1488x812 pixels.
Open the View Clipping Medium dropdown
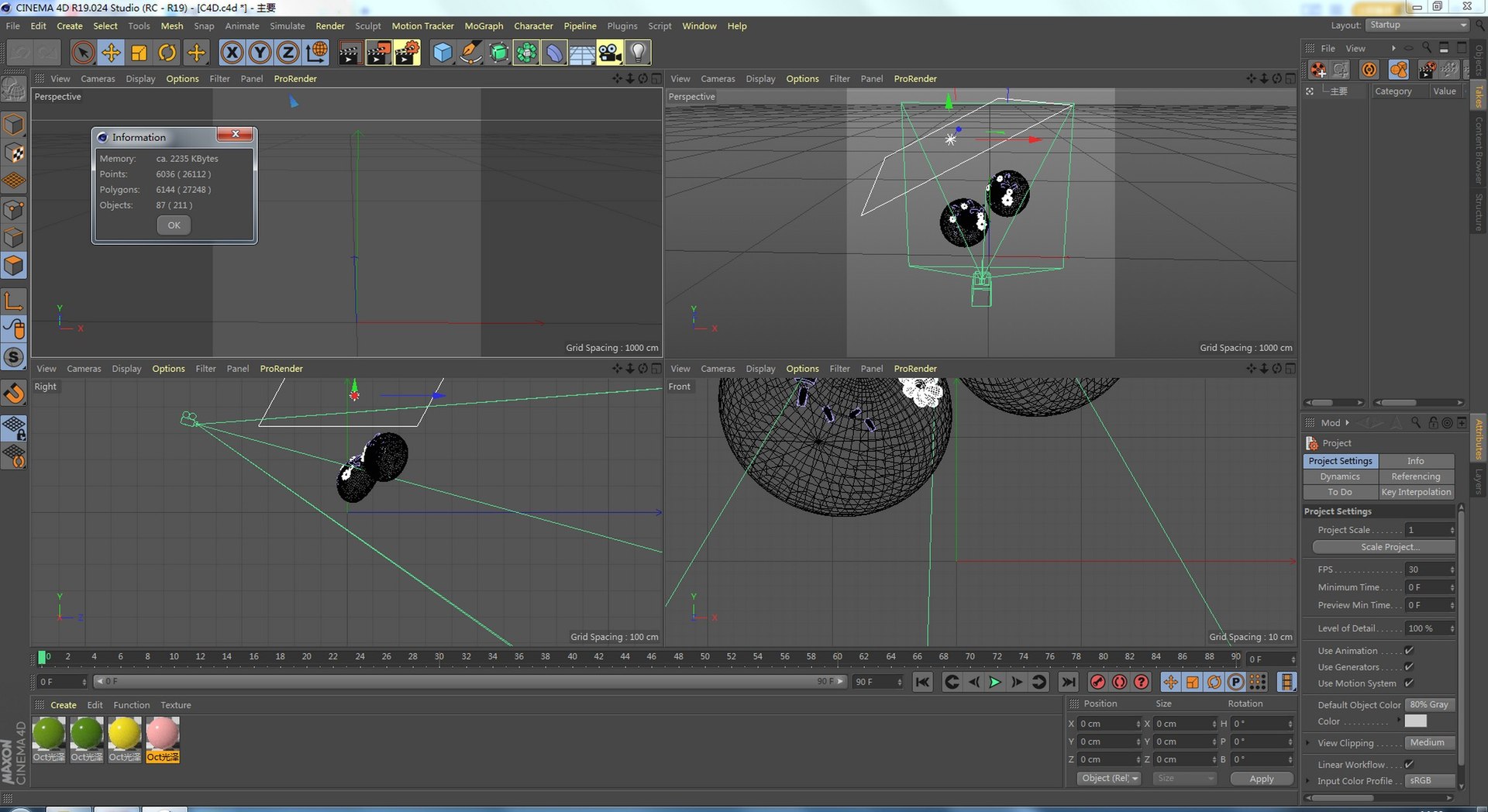click(x=1429, y=743)
